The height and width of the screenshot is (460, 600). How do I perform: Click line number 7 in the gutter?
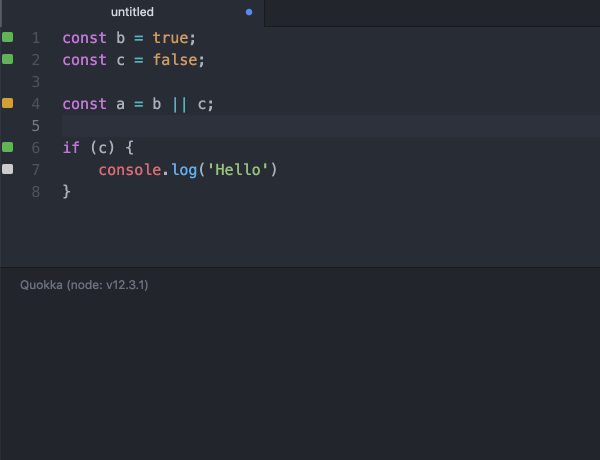(x=36, y=170)
